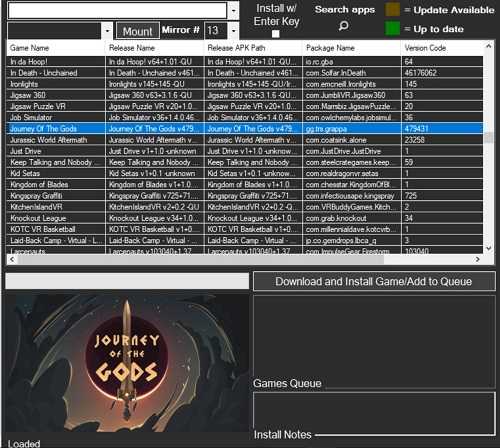
Task: Click version code 23258
Action: [414, 140]
